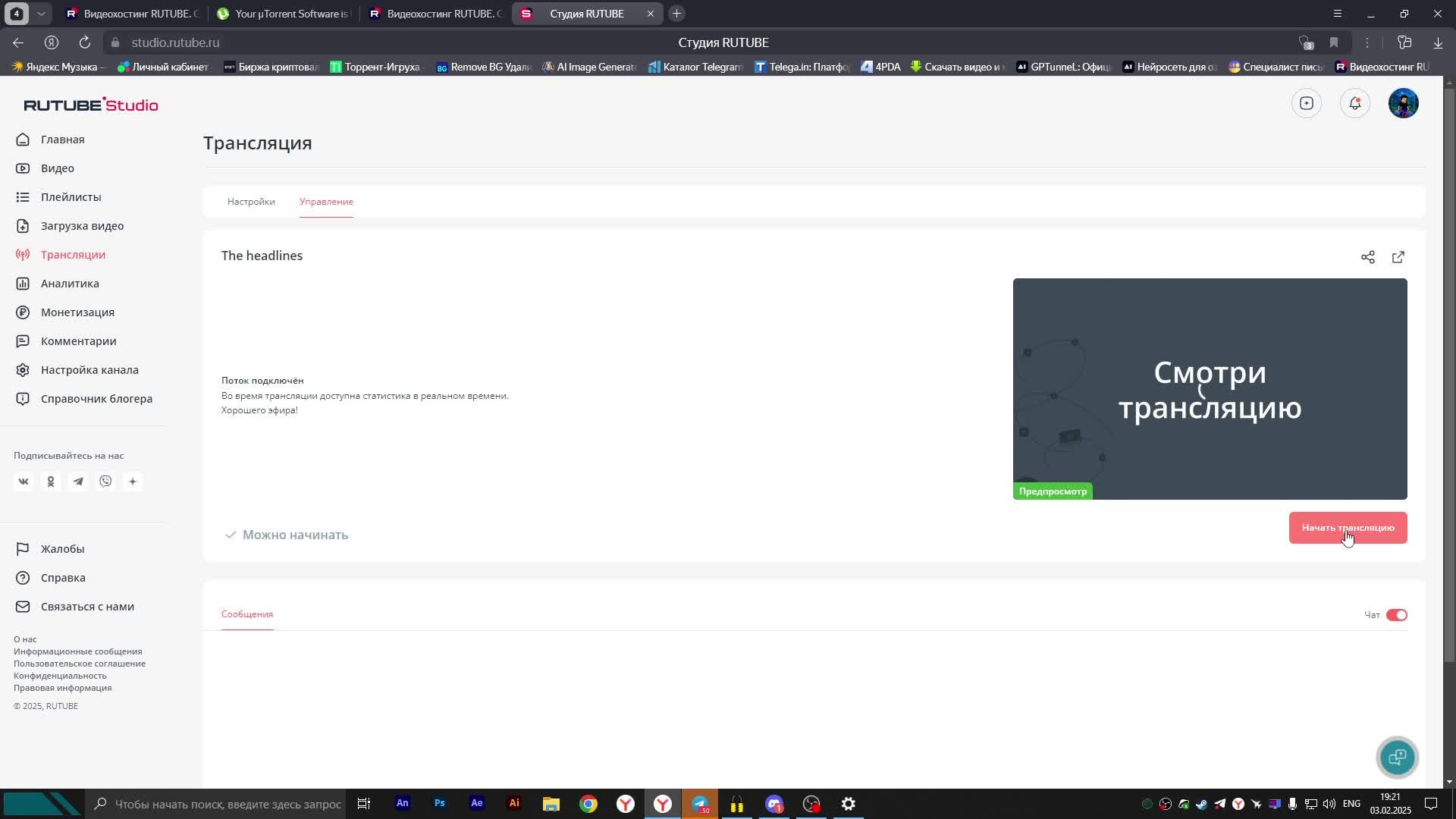Switch to the Настройки tab
The height and width of the screenshot is (819, 1456).
pos(251,202)
